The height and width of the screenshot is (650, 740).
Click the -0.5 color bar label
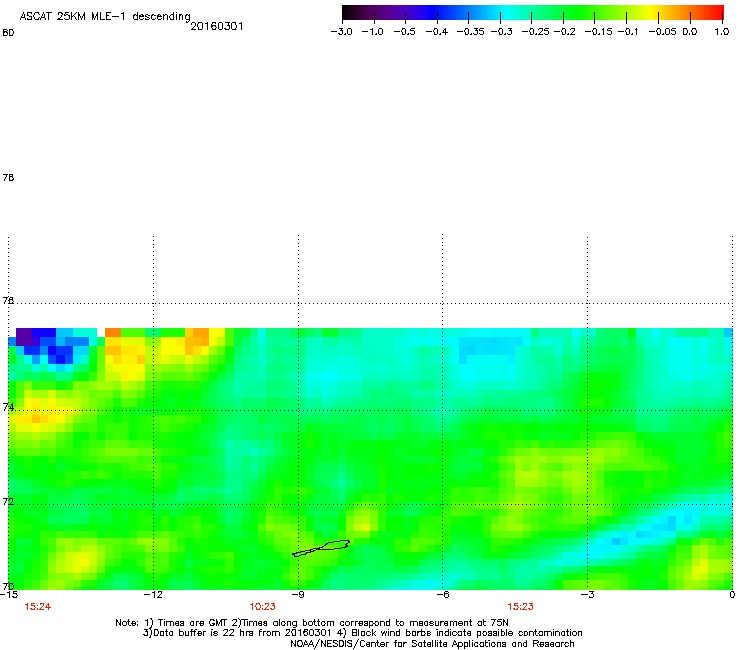[x=404, y=32]
